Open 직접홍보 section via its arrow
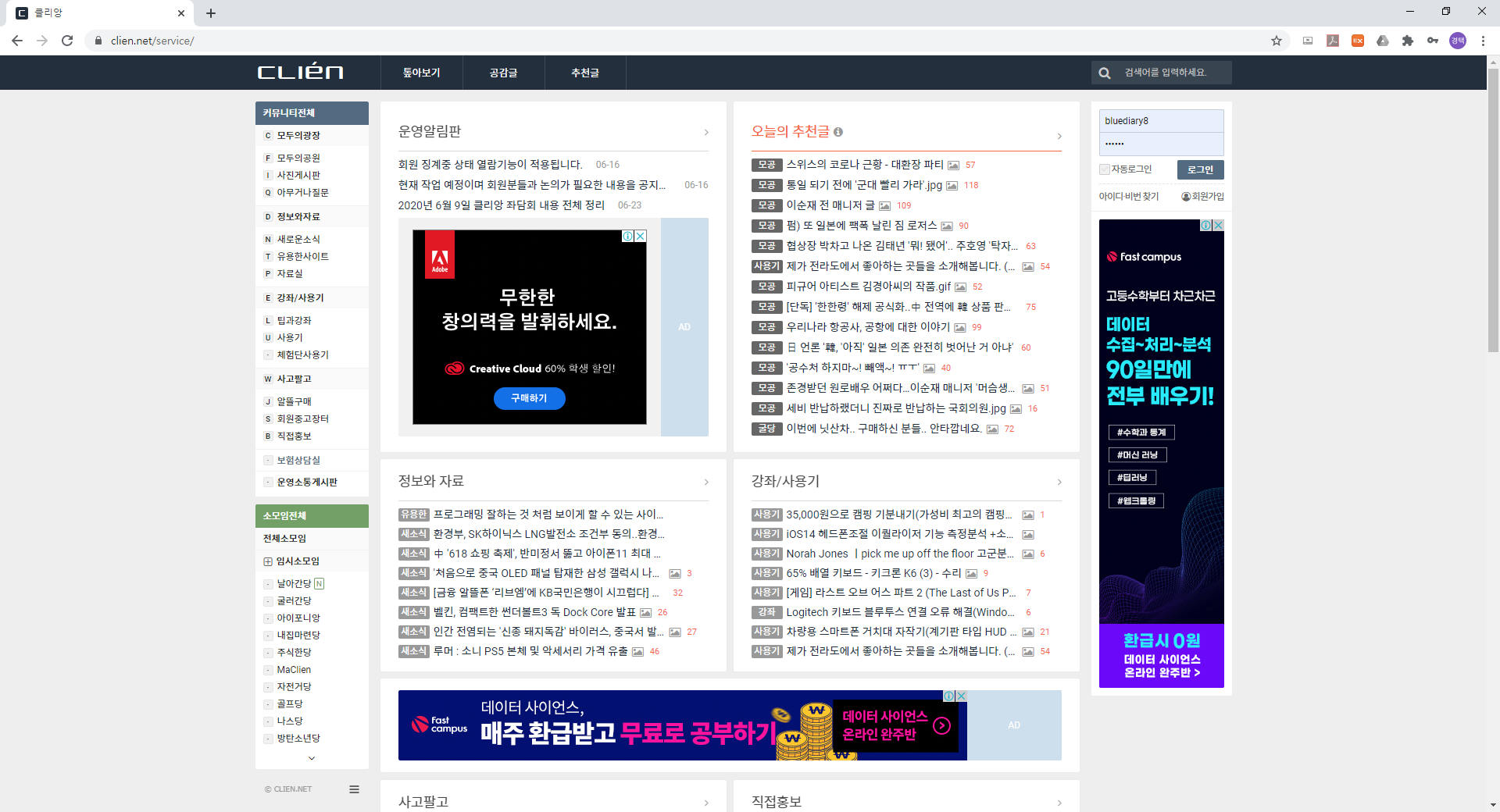Screen dimensions: 1500x812 (1059, 803)
